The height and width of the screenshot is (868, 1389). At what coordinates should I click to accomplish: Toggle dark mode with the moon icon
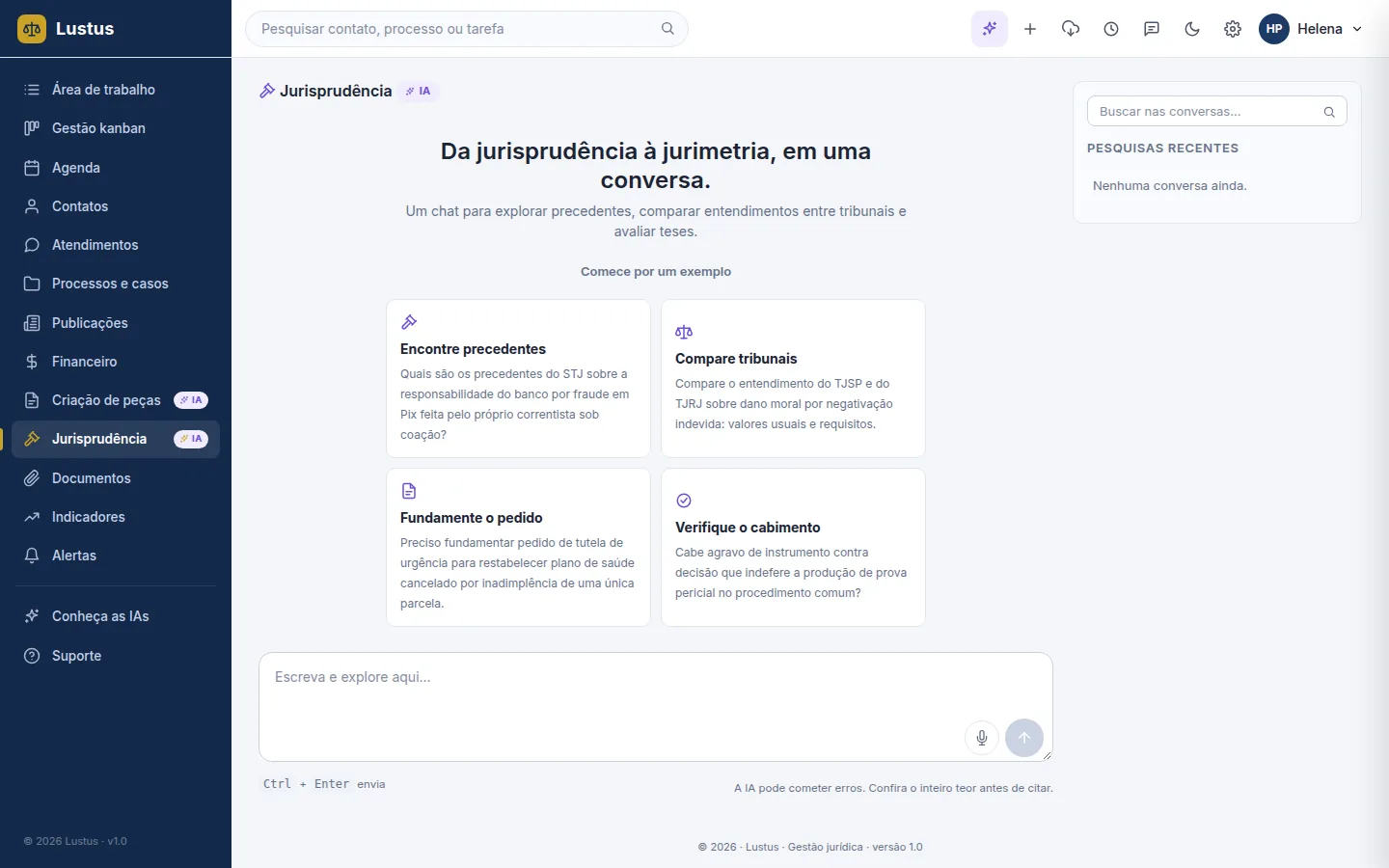tap(1192, 29)
